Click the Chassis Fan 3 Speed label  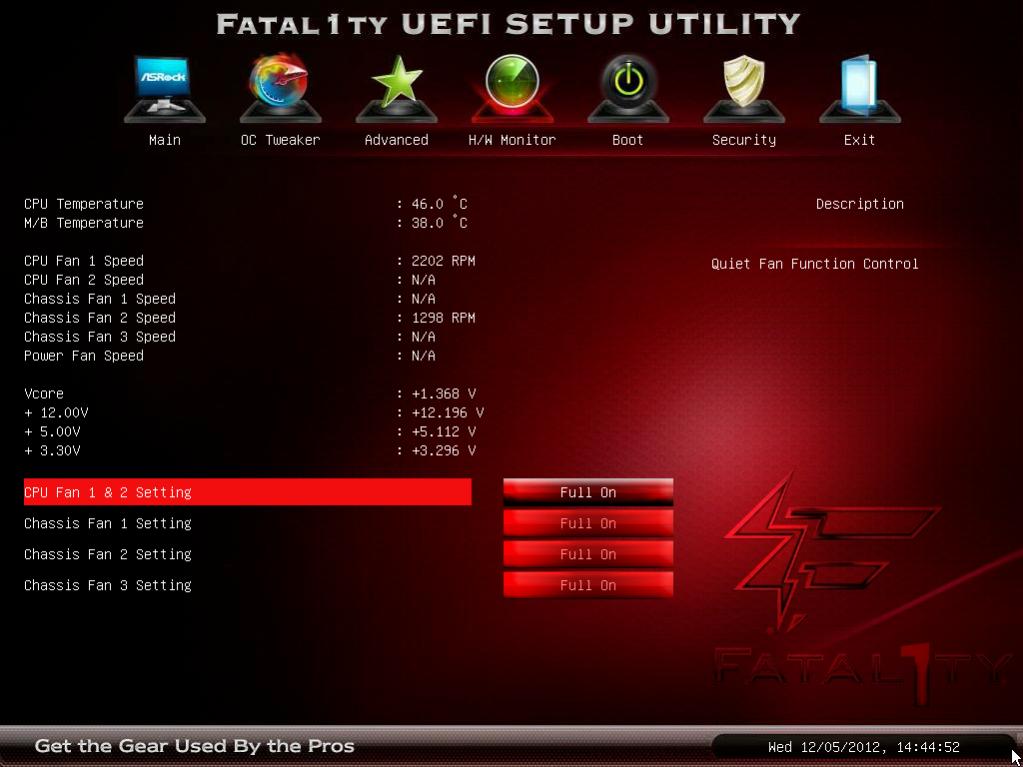coord(100,337)
